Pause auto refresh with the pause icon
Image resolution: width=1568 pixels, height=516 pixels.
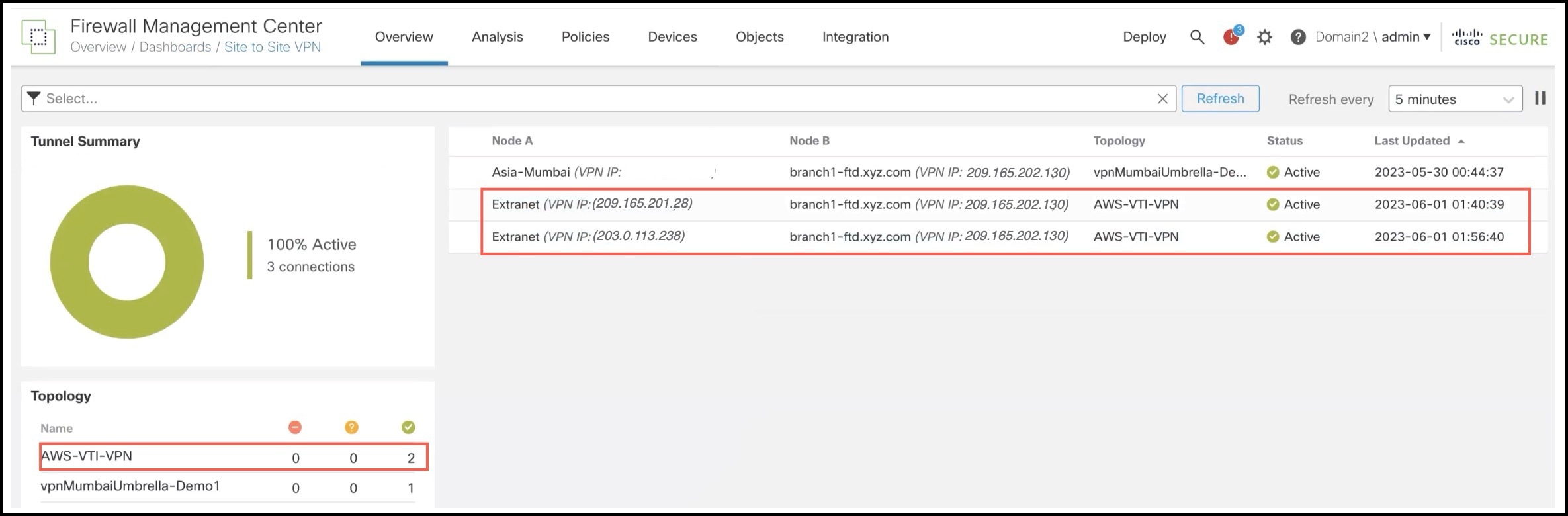[x=1540, y=98]
